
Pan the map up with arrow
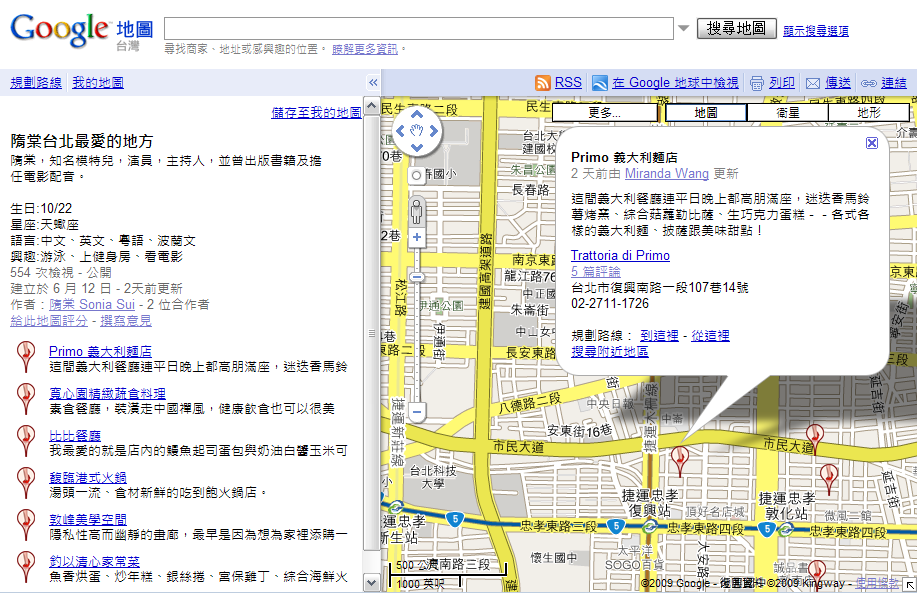(x=416, y=115)
